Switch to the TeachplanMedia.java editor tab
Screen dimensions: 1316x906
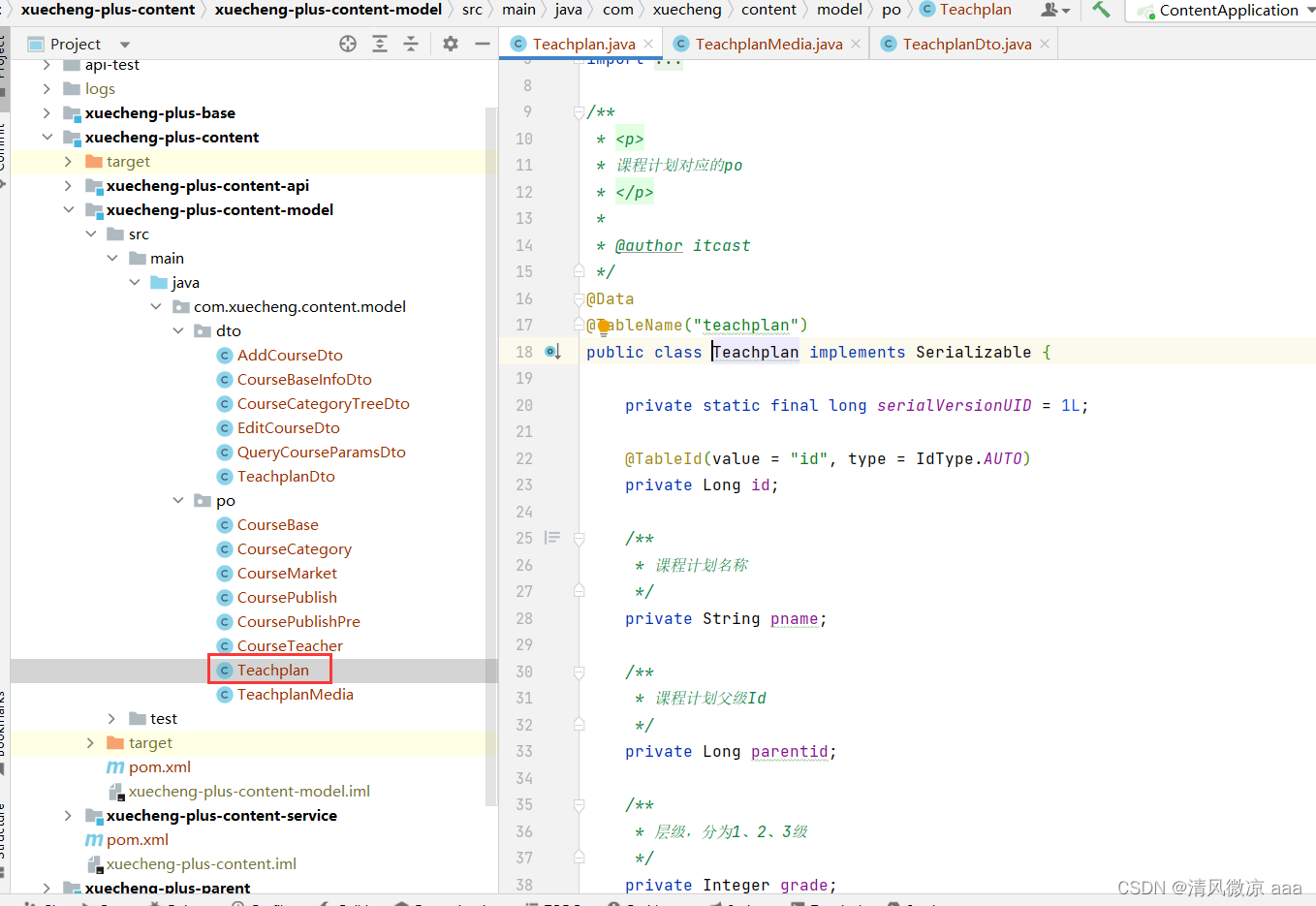[768, 44]
